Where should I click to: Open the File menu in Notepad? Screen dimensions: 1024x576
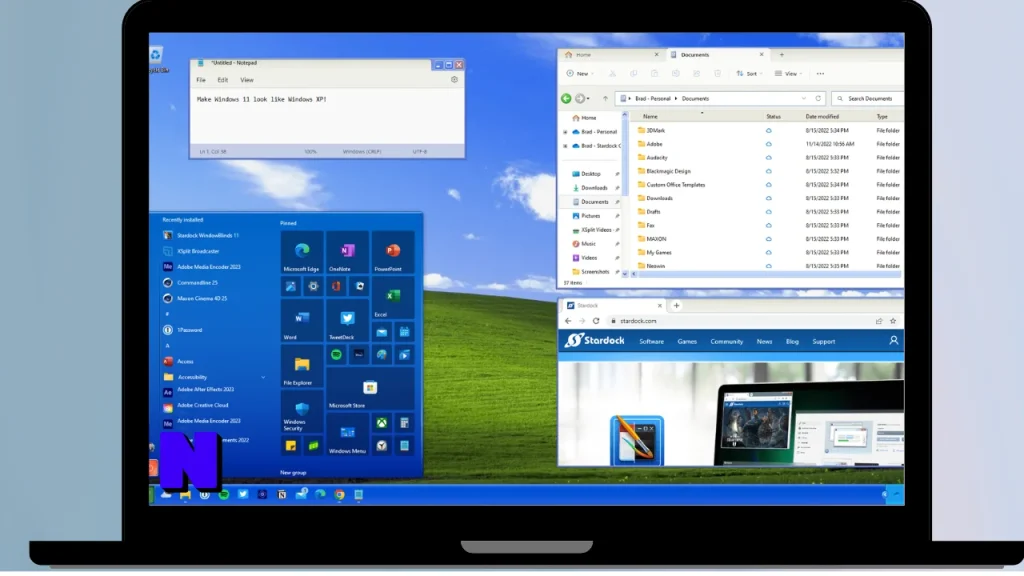201,80
